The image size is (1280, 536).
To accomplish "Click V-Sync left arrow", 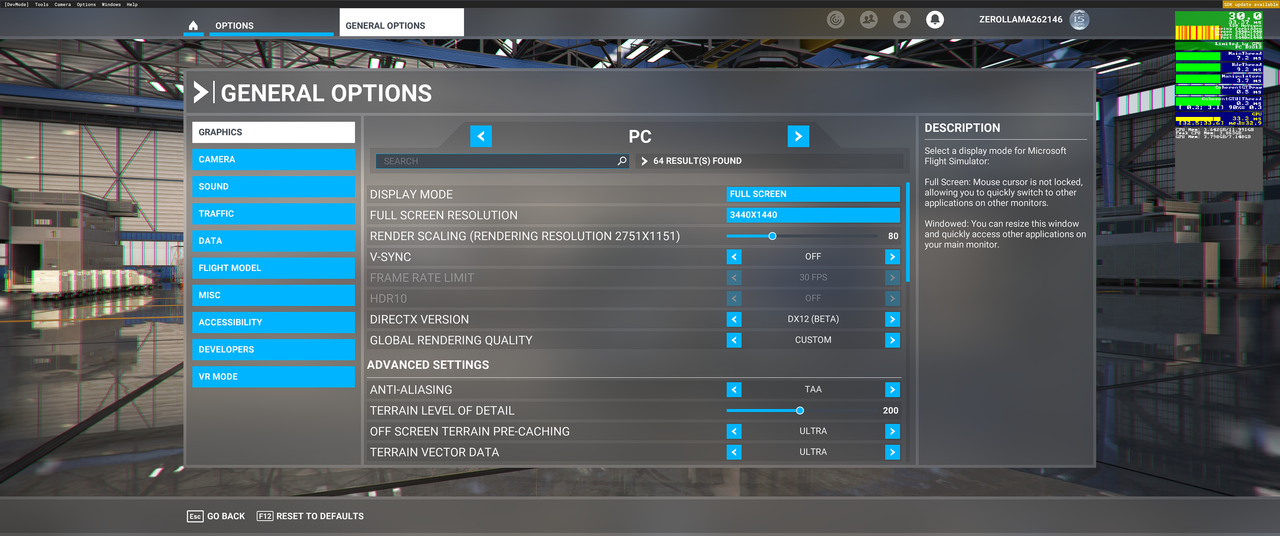I will (x=734, y=257).
